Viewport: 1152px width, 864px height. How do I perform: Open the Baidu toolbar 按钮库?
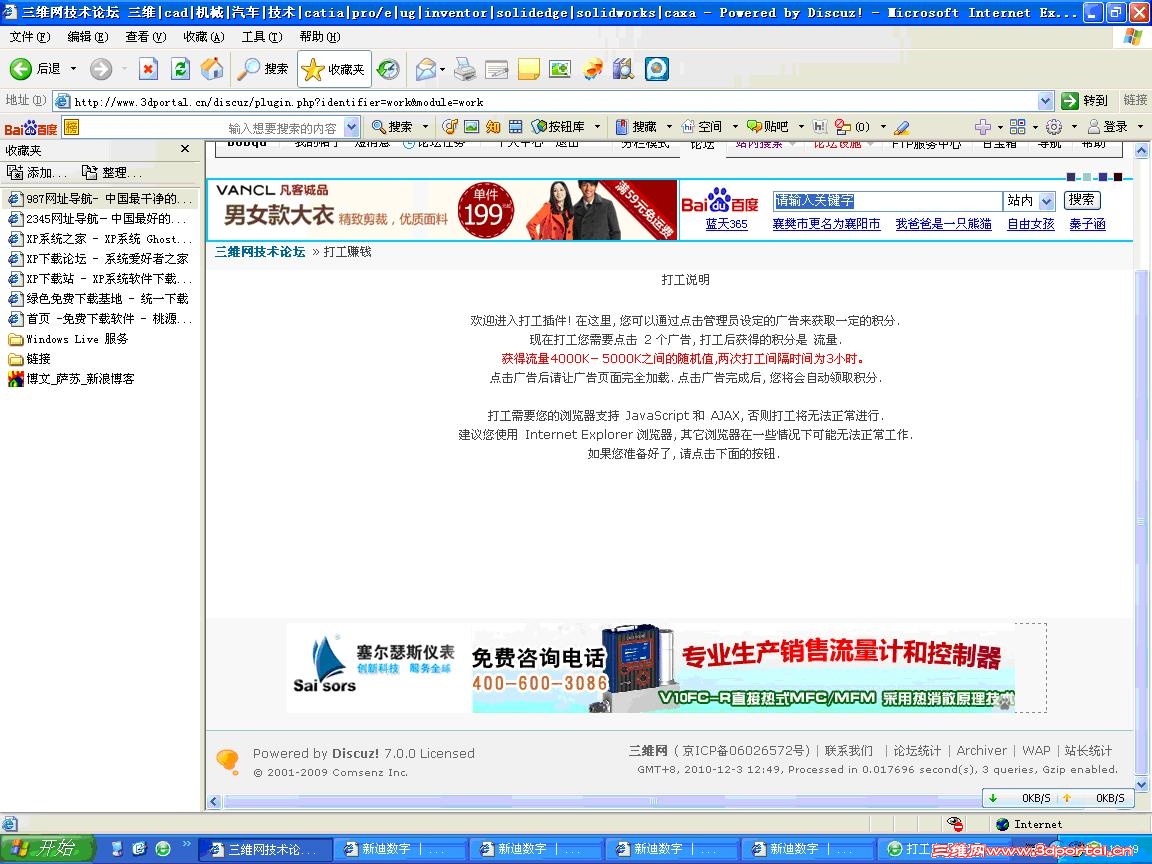pyautogui.click(x=558, y=127)
